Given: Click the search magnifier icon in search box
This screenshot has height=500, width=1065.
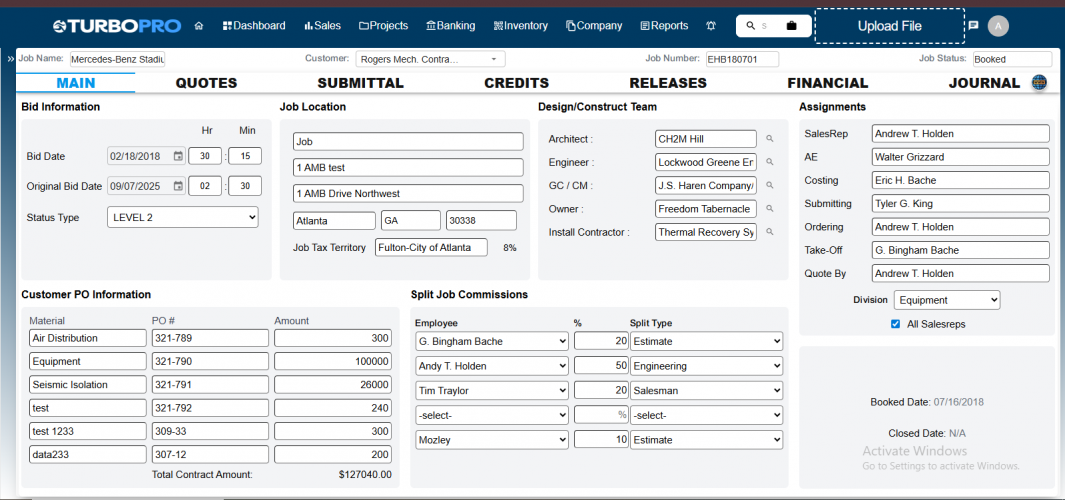Looking at the screenshot, I should coord(751,26).
